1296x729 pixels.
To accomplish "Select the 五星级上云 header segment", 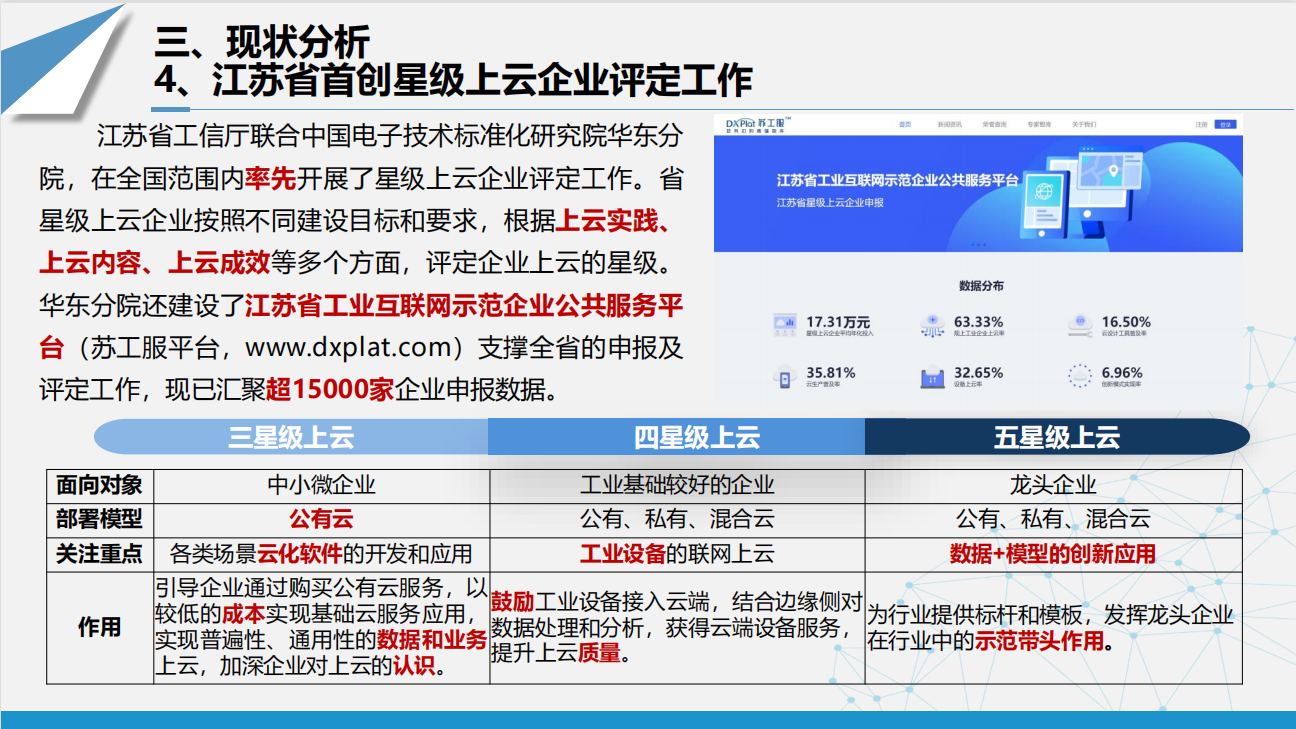I will pos(1056,438).
